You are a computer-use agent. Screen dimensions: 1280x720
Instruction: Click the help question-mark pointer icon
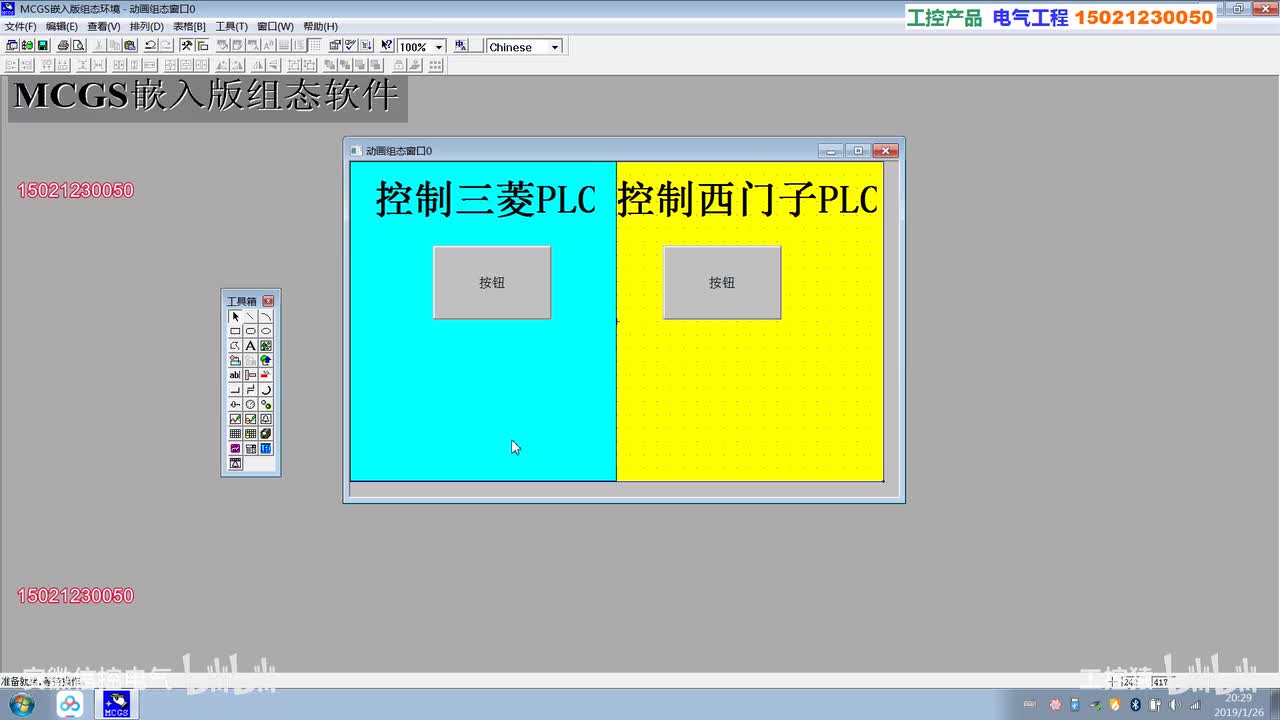[x=387, y=46]
